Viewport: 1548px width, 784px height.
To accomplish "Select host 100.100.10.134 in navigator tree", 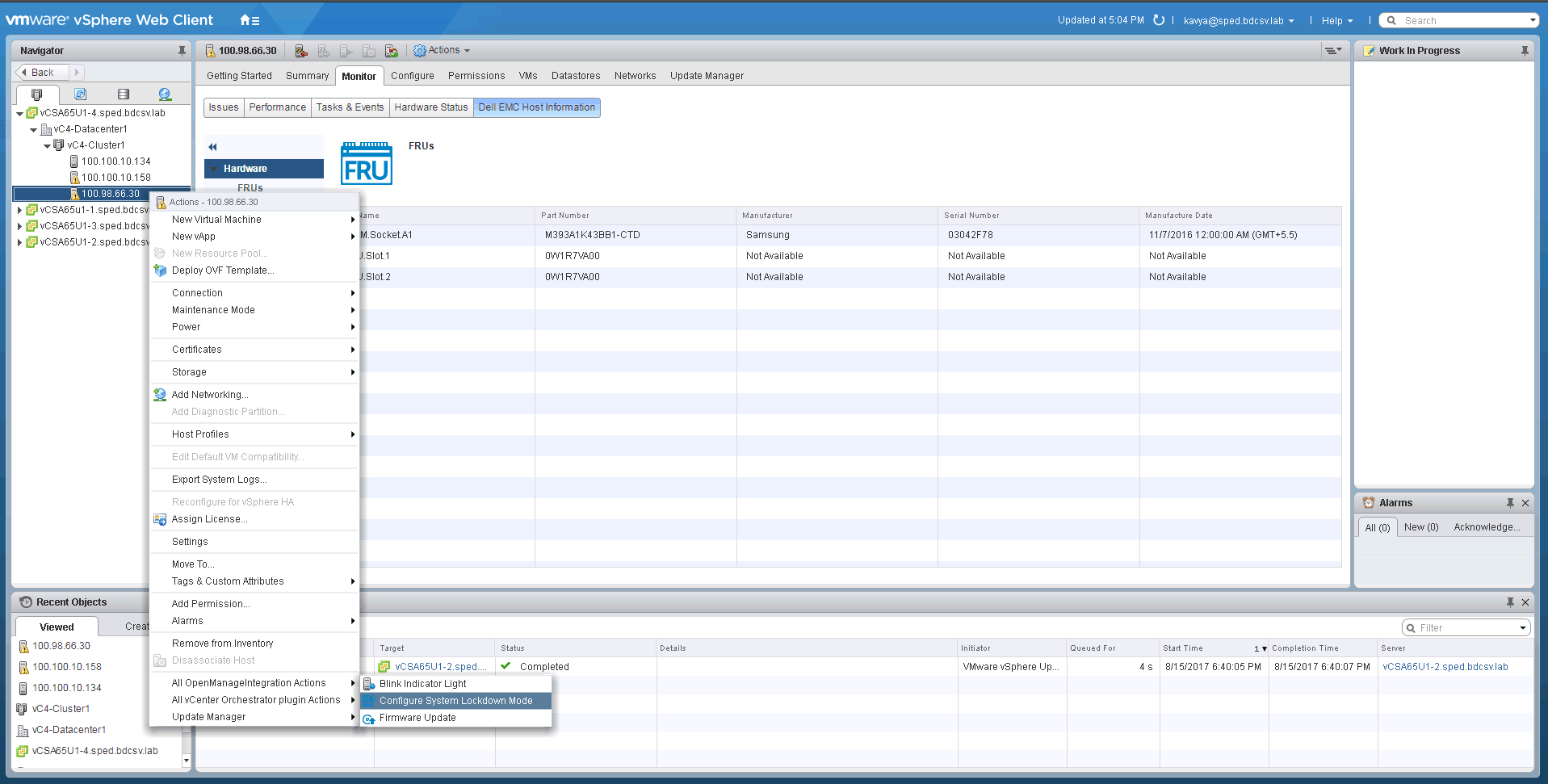I will click(x=116, y=161).
